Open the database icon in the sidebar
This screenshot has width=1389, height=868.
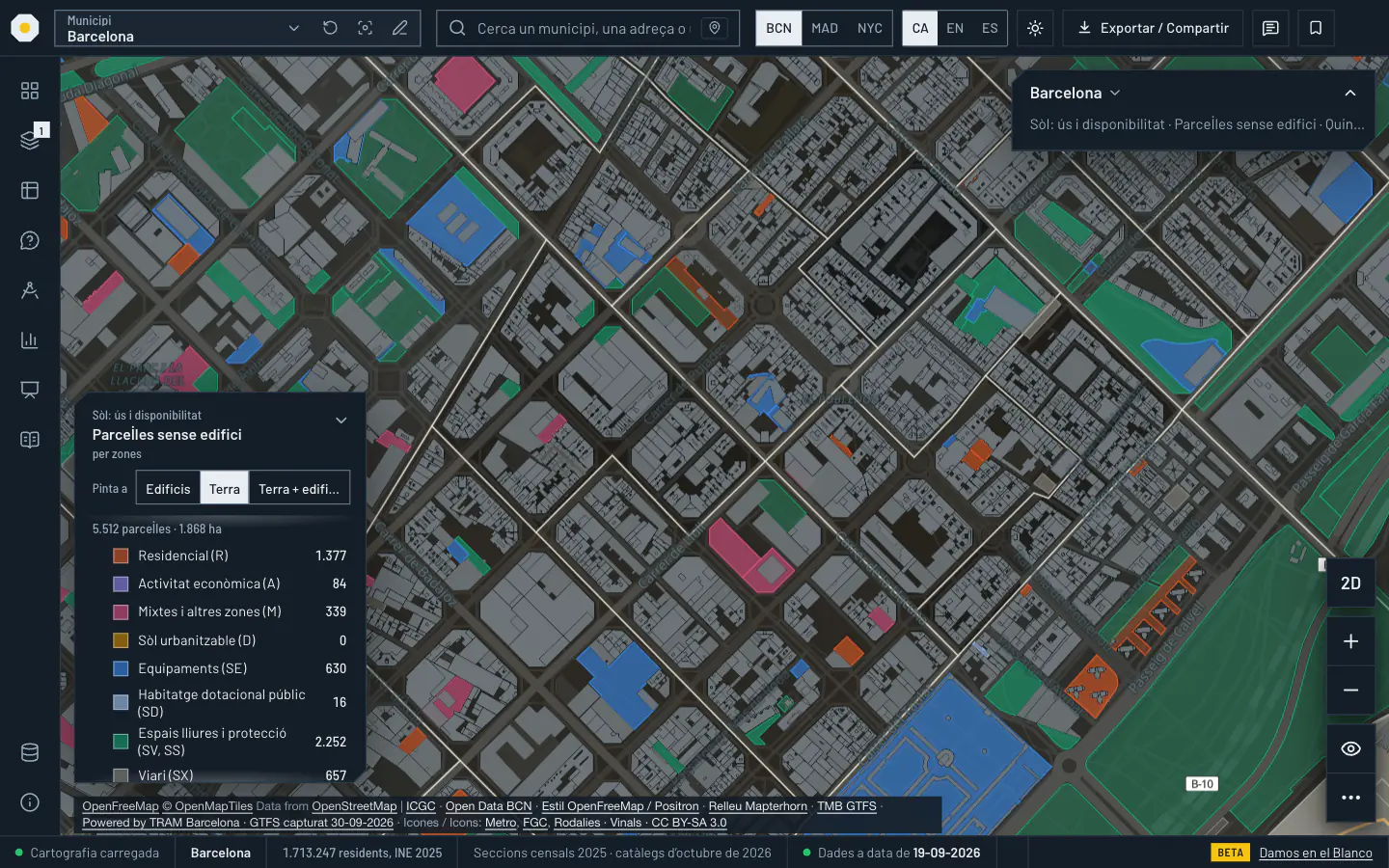[x=30, y=752]
